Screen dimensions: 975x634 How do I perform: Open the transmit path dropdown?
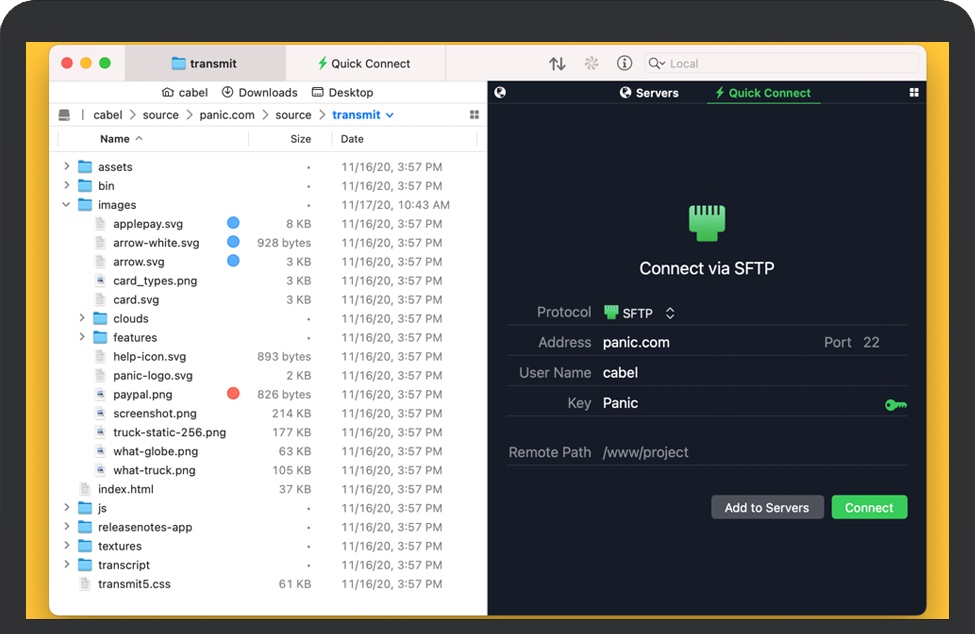point(389,115)
